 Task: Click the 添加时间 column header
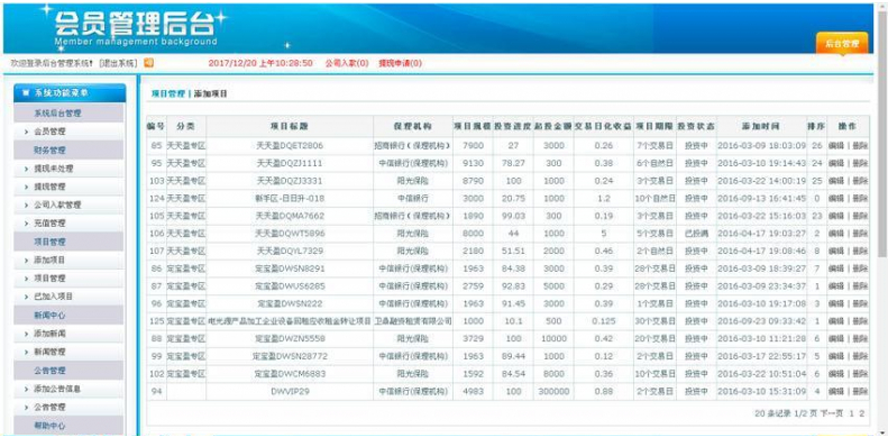[761, 126]
